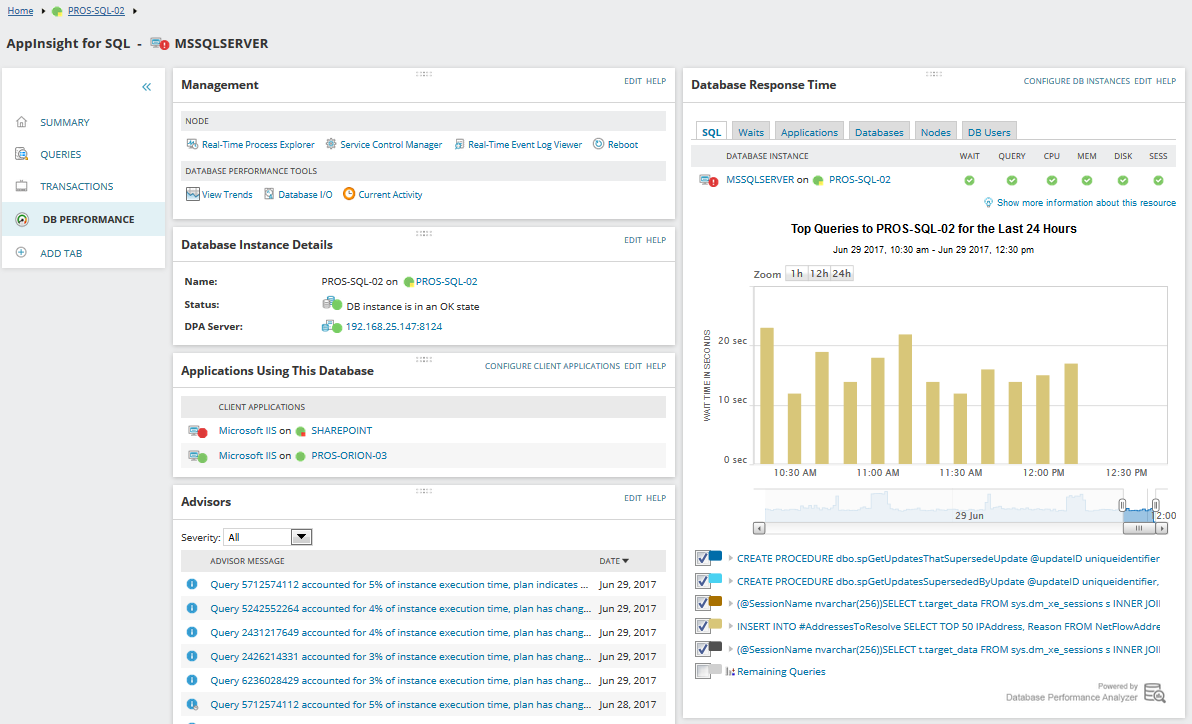
Task: Set chart zoom to 12h
Action: point(819,274)
